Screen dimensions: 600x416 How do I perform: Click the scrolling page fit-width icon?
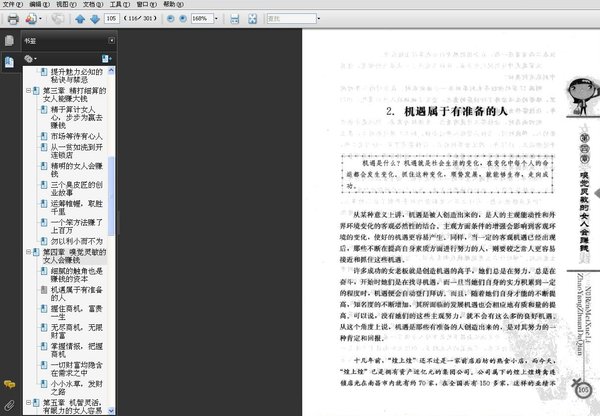[235, 19]
